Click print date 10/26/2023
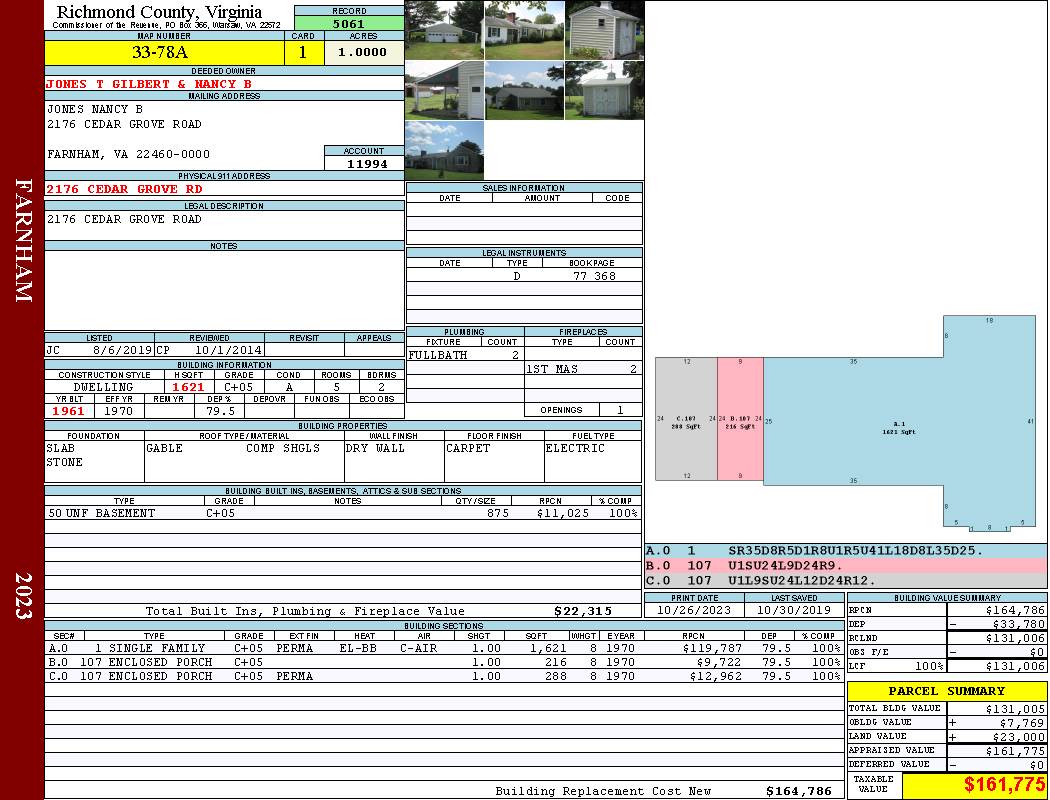This screenshot has width=1050, height=800. pyautogui.click(x=694, y=610)
